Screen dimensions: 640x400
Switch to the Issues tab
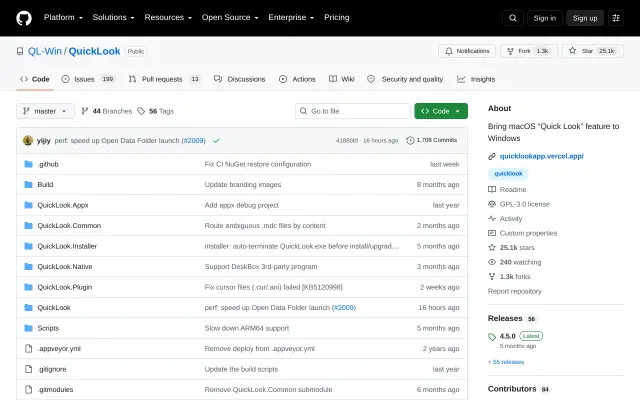click(88, 79)
